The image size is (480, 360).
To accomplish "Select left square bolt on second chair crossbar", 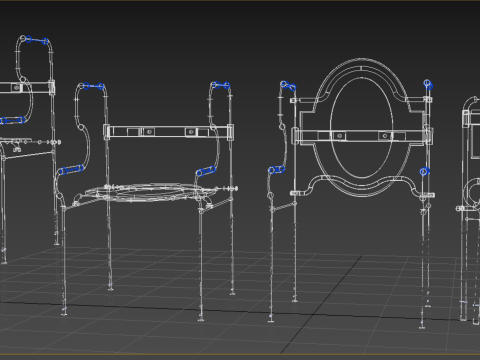I will click(149, 132).
